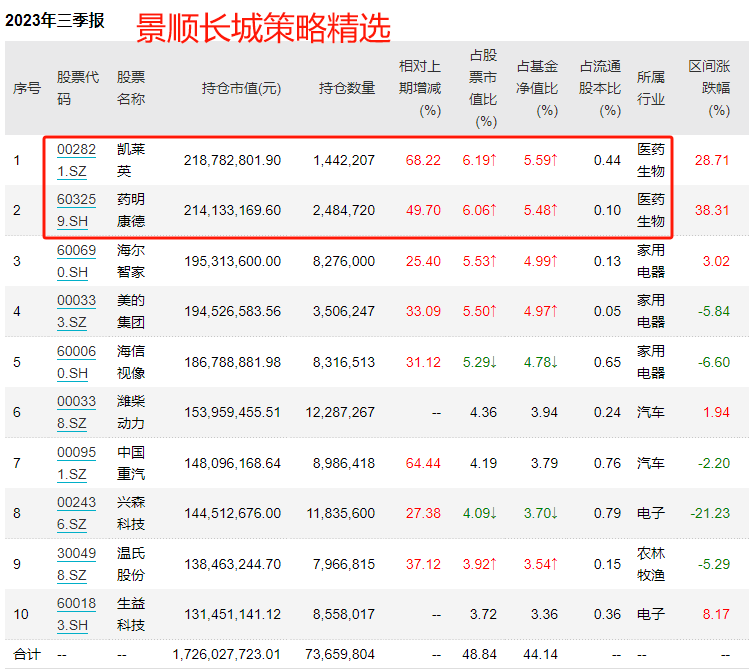The height and width of the screenshot is (672, 749).
Task: Click the 序号 column header
Action: (27, 88)
